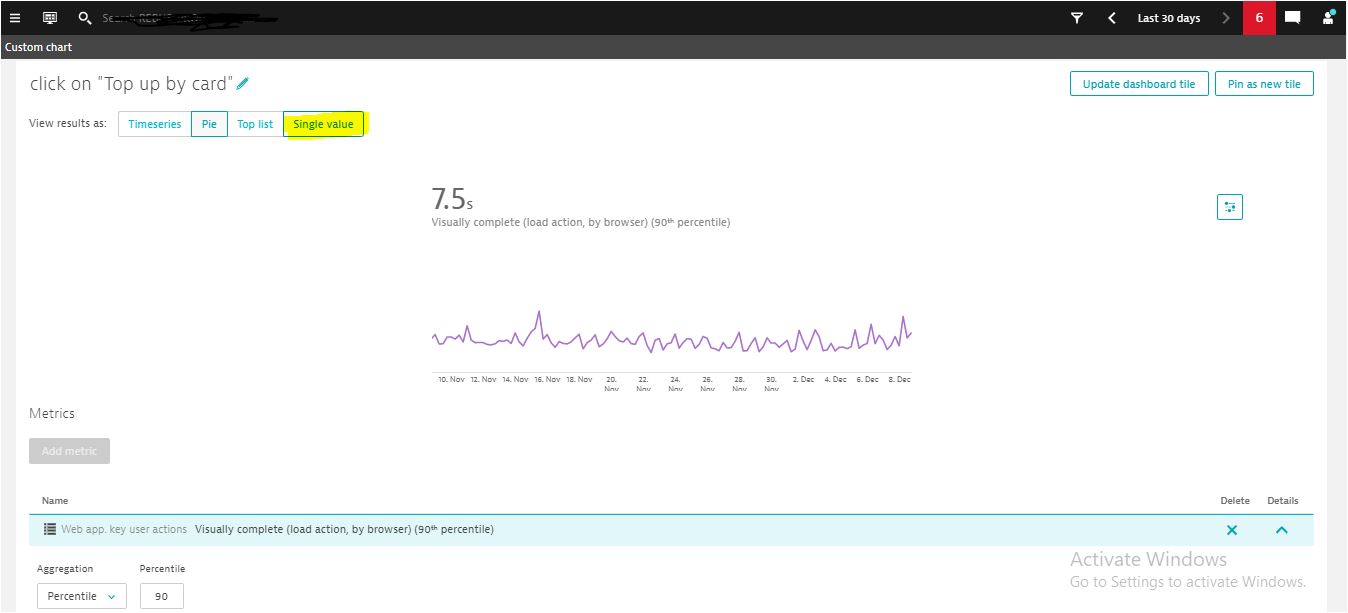Open the Last 30 days timeframe selector
1348x613 pixels.
click(1168, 18)
